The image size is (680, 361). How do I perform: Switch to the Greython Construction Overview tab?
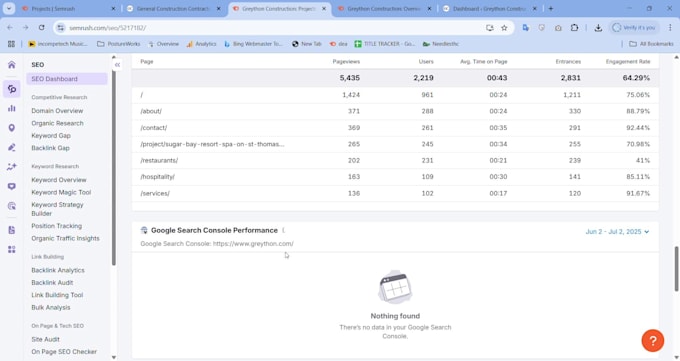tap(383, 9)
